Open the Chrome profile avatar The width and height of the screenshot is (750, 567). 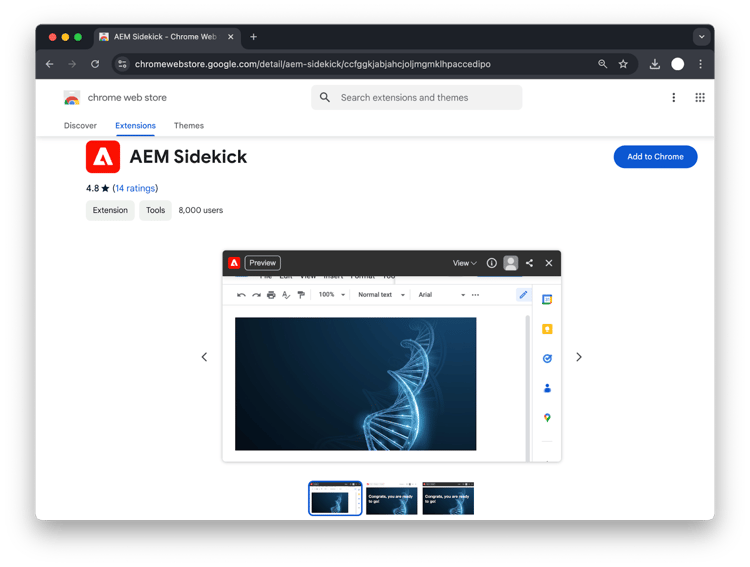tap(677, 64)
